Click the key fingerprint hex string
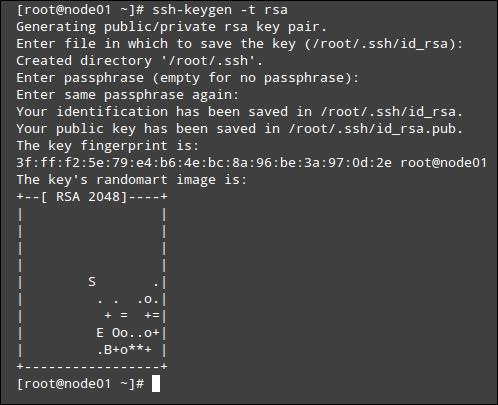Viewport: 498px width, 405px height. [204, 163]
